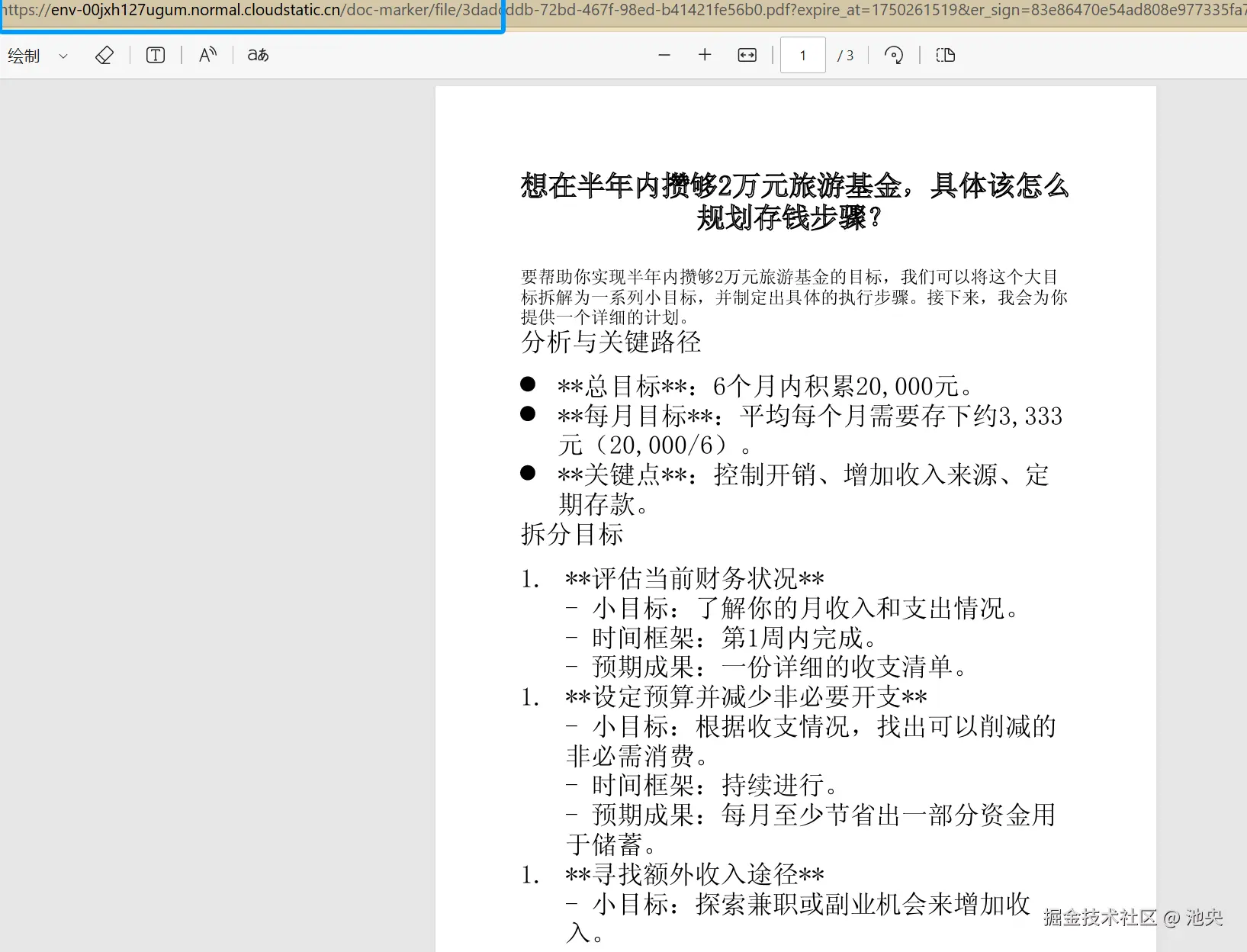Click the total page count /3 label
Image resolution: width=1247 pixels, height=952 pixels.
click(846, 54)
